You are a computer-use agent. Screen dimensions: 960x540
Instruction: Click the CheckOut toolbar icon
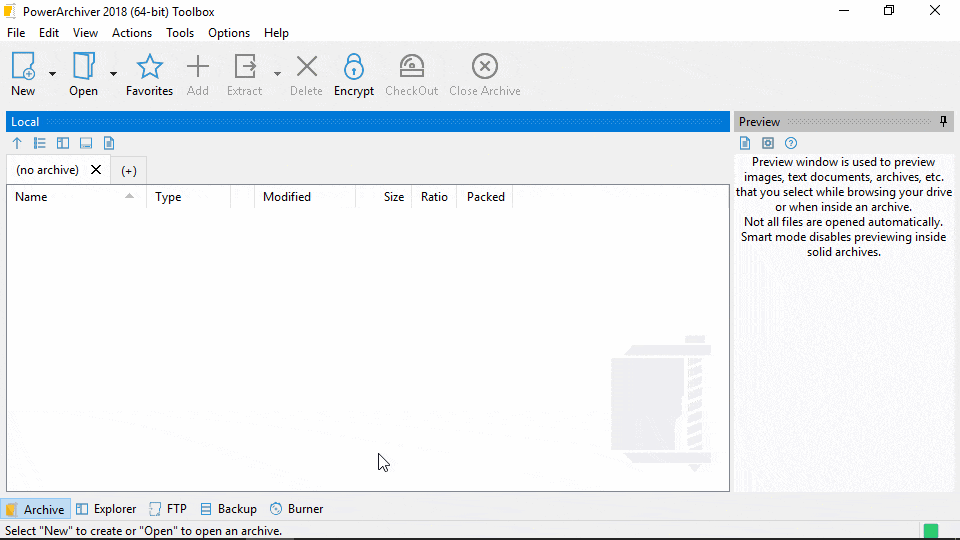tap(411, 74)
